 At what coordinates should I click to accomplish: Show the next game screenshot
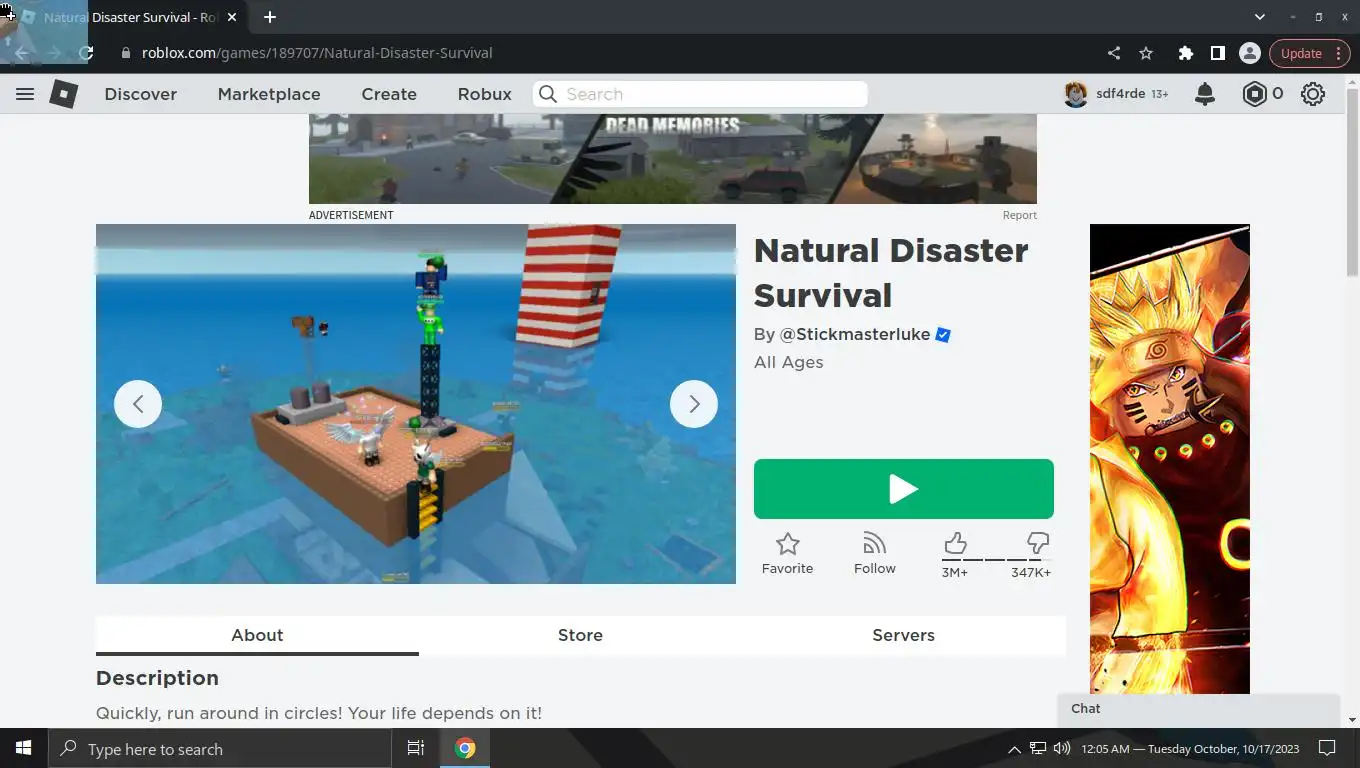click(694, 404)
